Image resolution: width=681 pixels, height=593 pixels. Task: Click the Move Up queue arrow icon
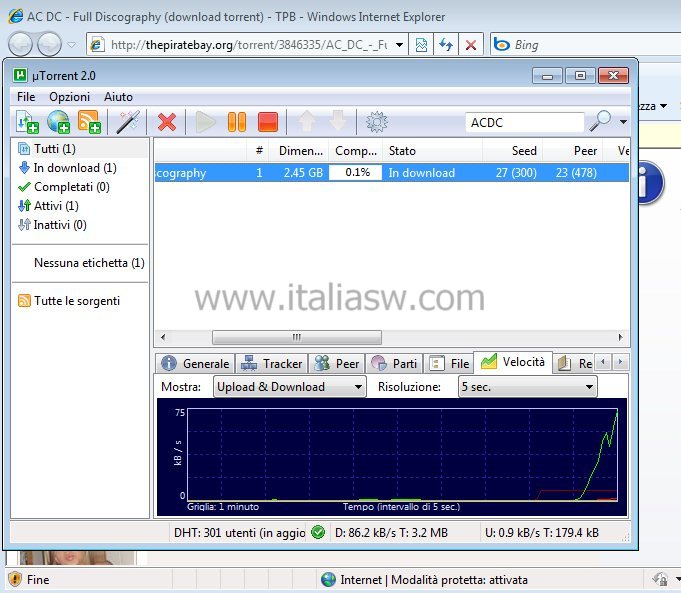point(307,121)
